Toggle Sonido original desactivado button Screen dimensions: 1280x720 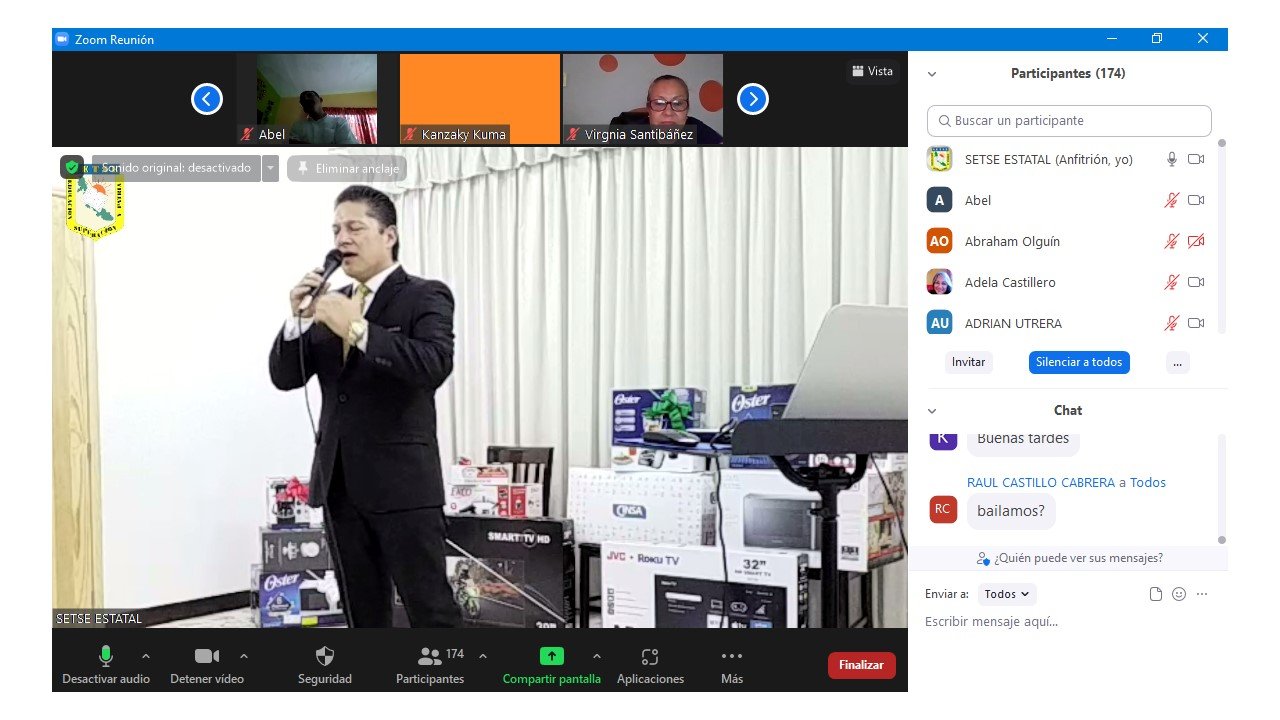(x=175, y=168)
